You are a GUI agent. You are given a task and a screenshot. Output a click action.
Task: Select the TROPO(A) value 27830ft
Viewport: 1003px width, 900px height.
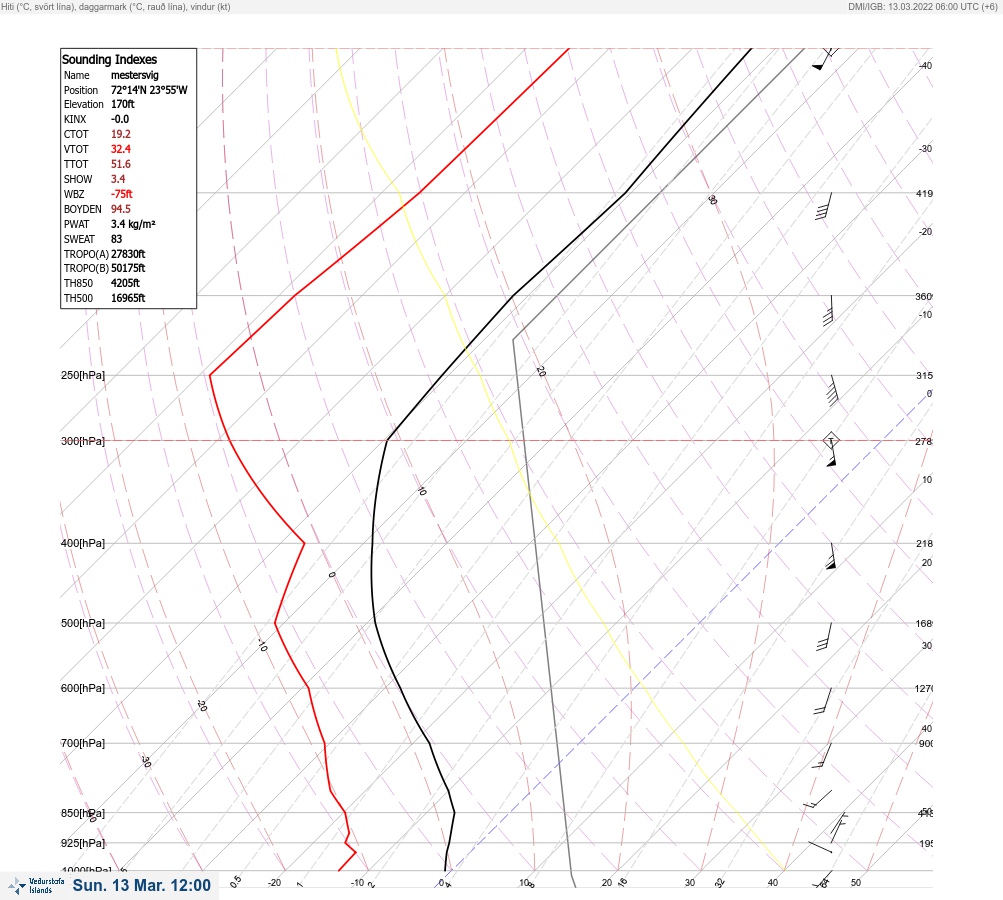click(x=128, y=254)
